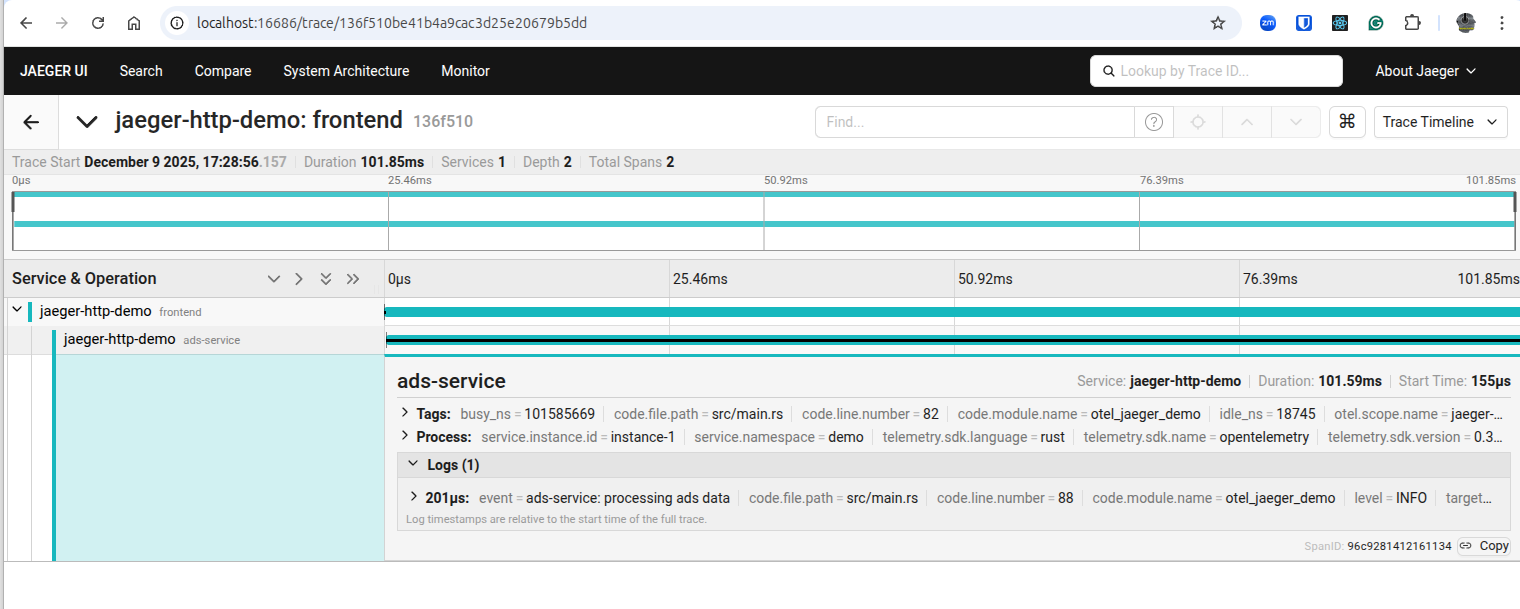This screenshot has height=609, width=1520.
Task: Bookmark this page with star icon
Action: click(1217, 23)
